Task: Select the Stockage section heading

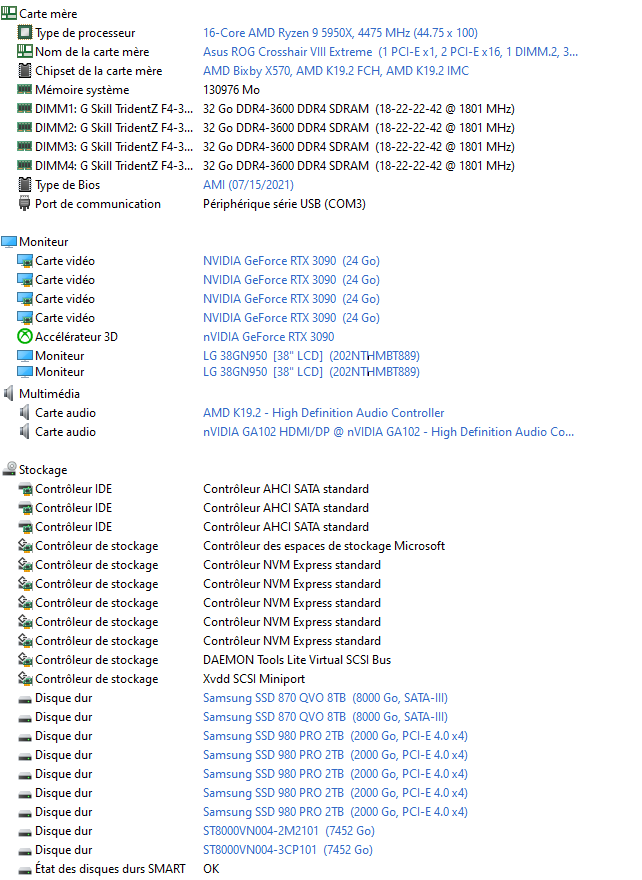Action: [x=43, y=470]
